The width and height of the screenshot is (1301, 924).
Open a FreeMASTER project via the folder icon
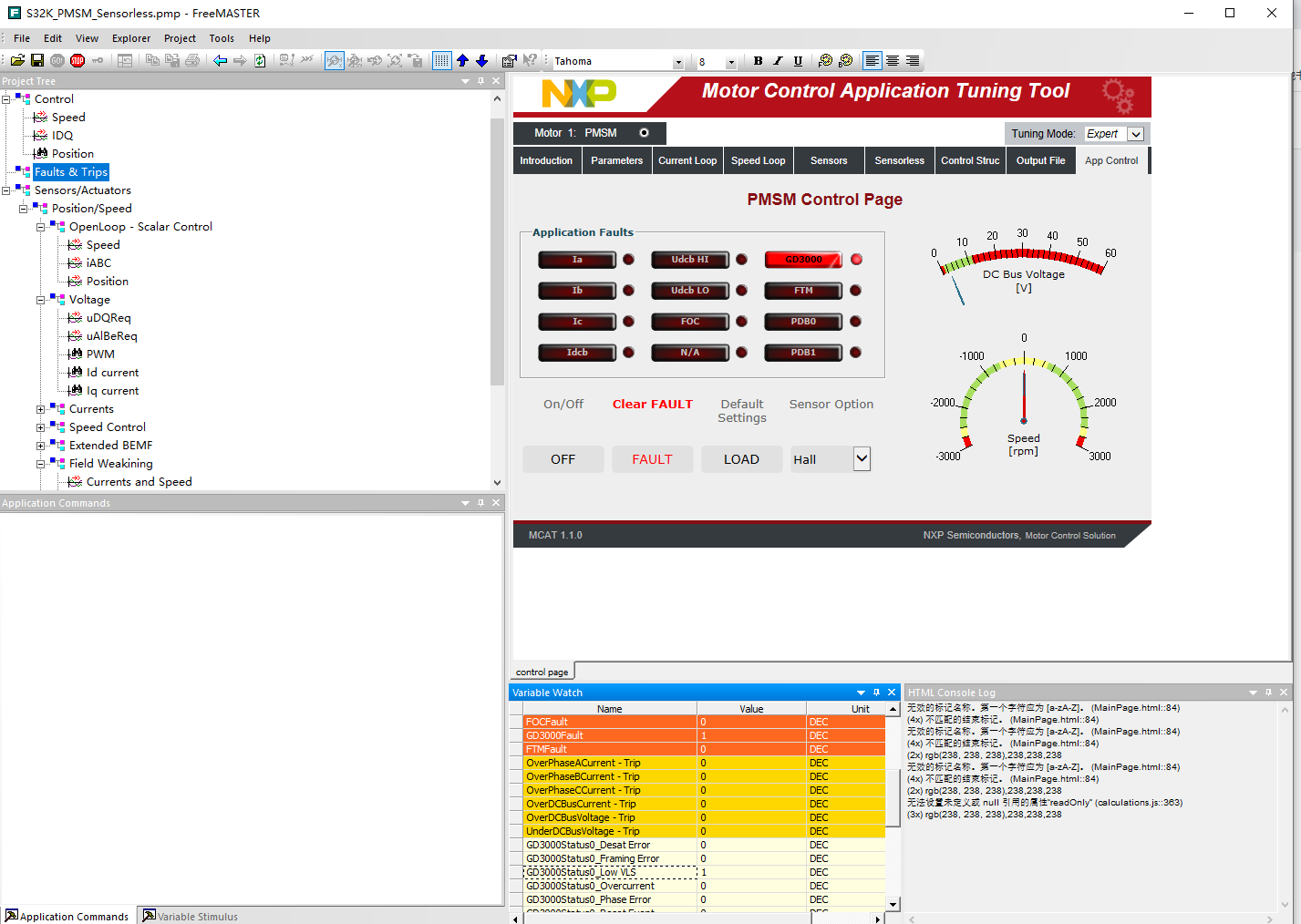point(17,60)
